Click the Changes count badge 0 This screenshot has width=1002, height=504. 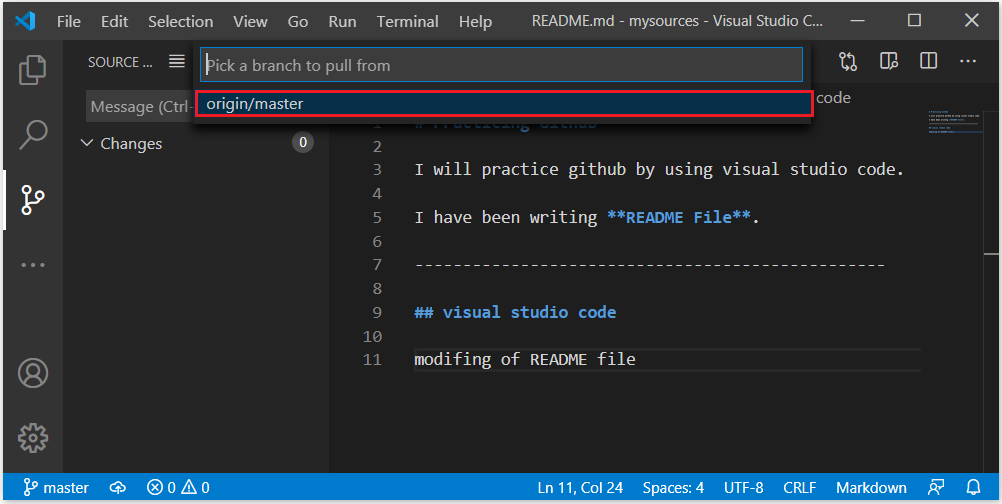click(x=303, y=142)
